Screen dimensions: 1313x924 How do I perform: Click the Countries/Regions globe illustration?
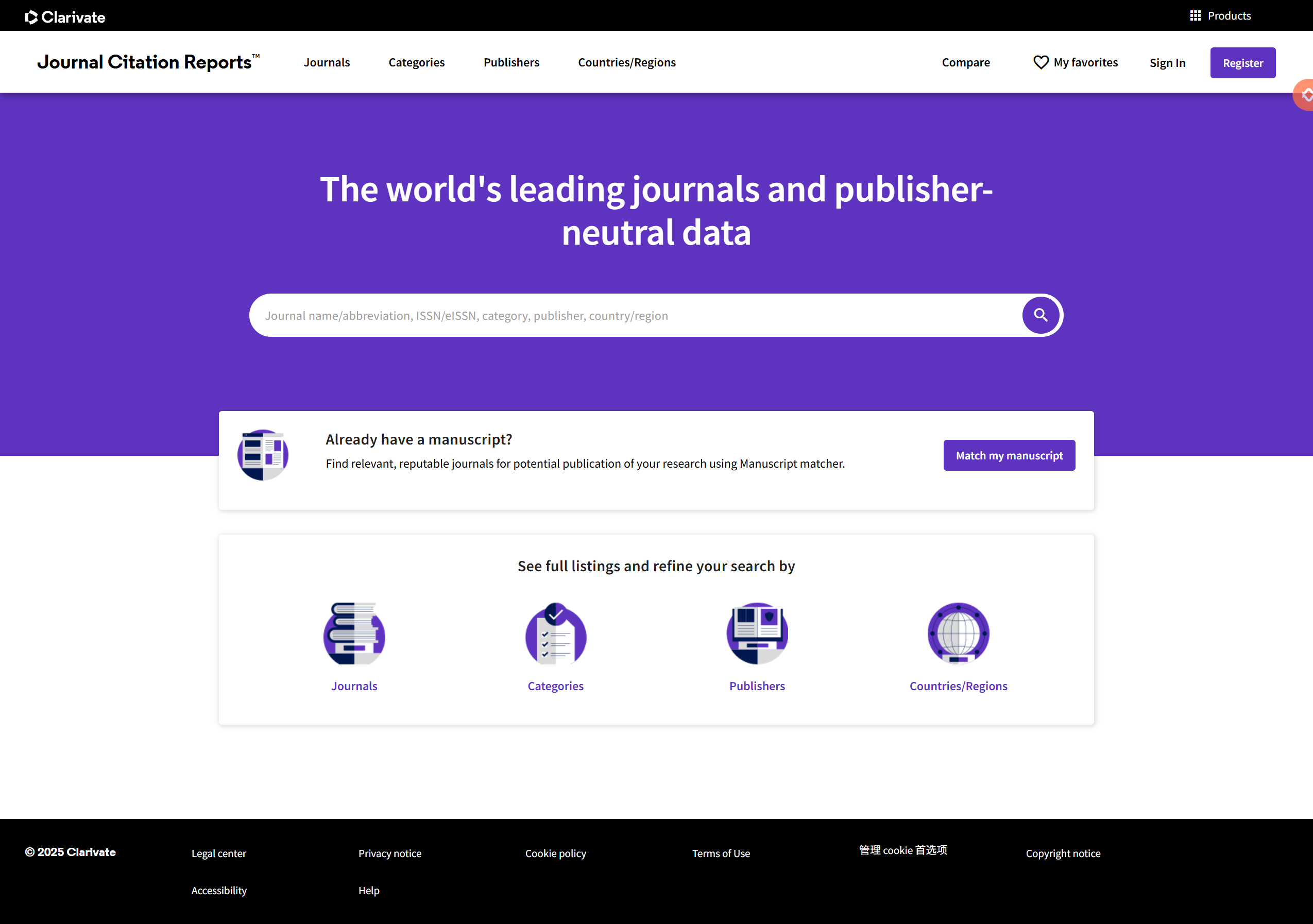[x=958, y=633]
